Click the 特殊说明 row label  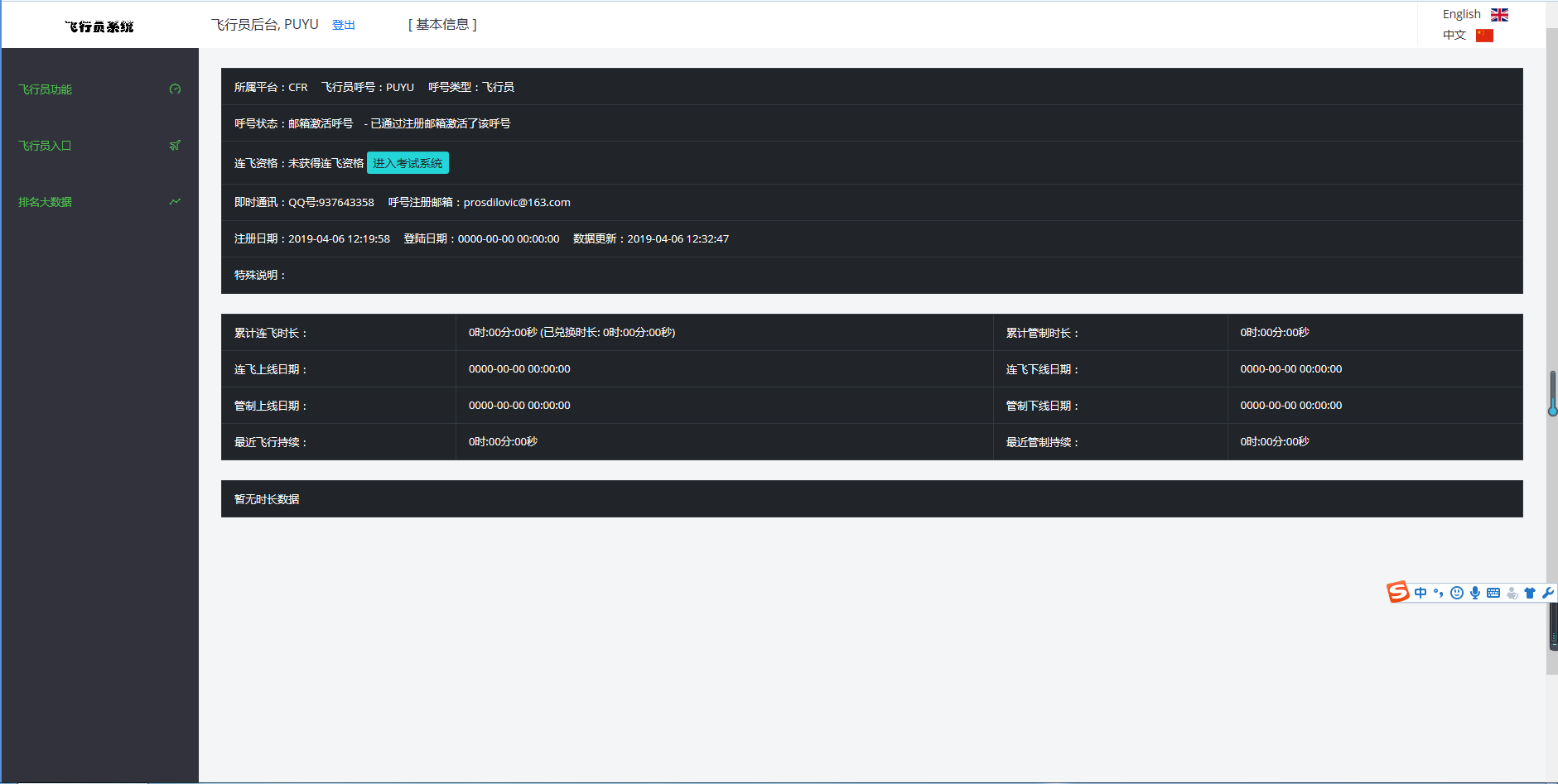coord(260,275)
